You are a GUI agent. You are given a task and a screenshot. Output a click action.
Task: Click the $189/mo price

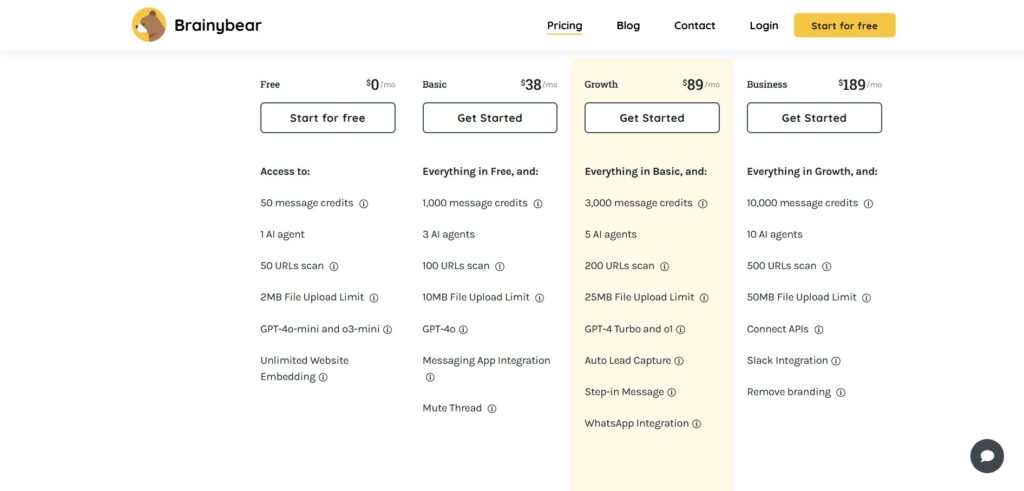860,84
